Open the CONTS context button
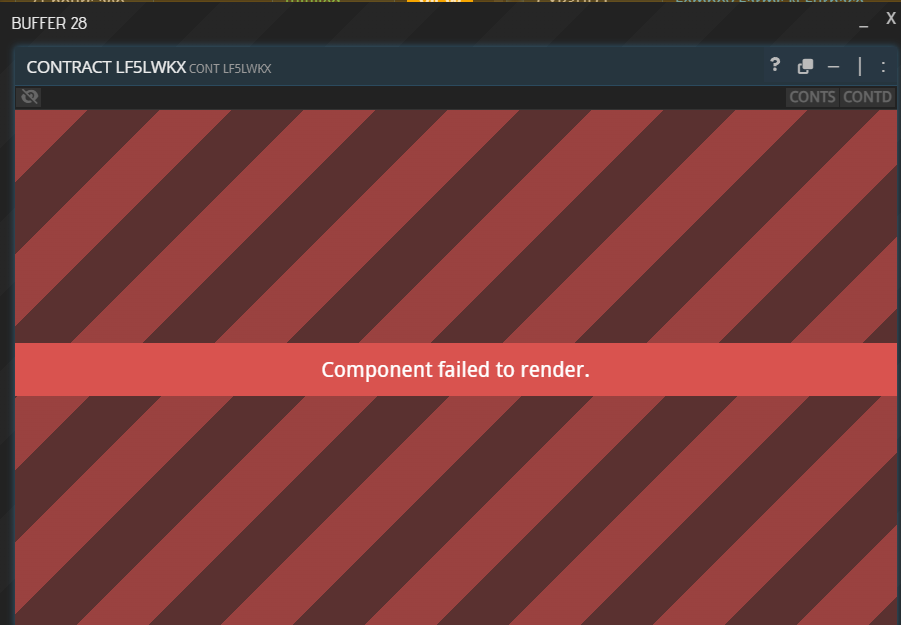Screen dimensions: 901x625 coord(812,97)
